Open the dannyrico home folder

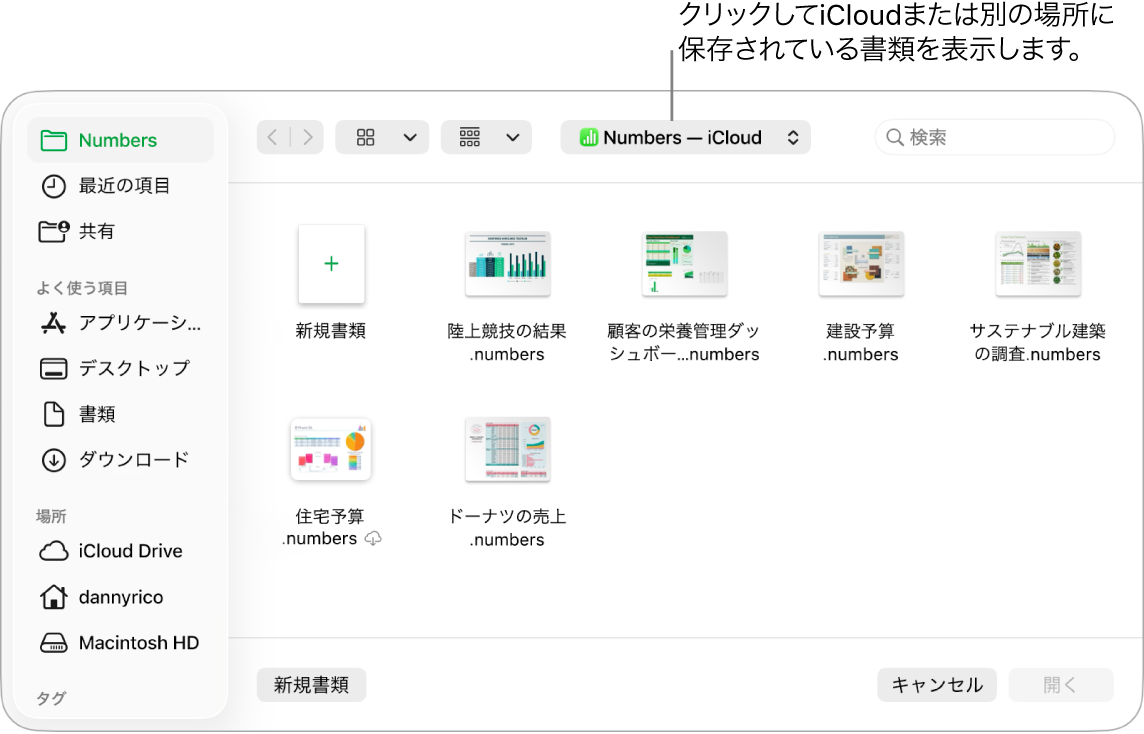click(120, 597)
